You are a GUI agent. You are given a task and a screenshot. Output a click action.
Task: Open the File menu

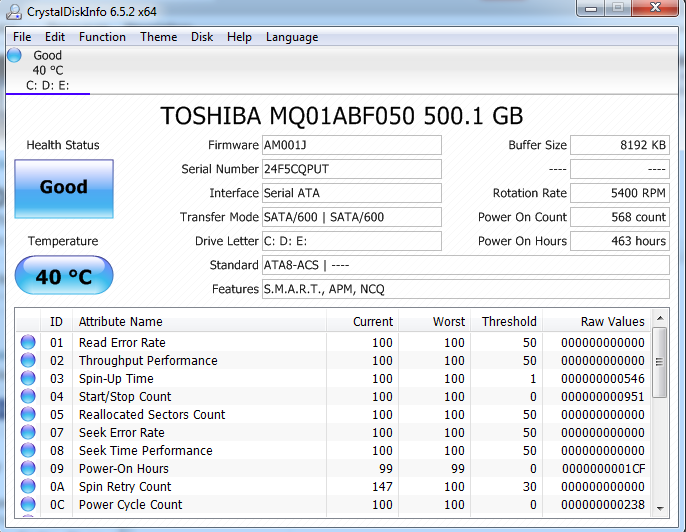point(22,37)
